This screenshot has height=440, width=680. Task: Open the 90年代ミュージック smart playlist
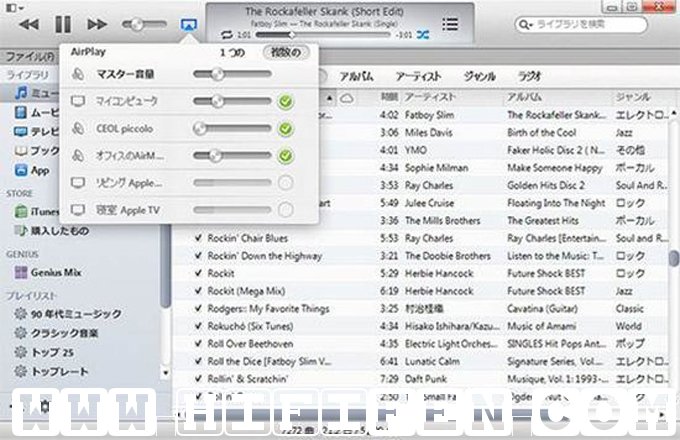[x=68, y=313]
